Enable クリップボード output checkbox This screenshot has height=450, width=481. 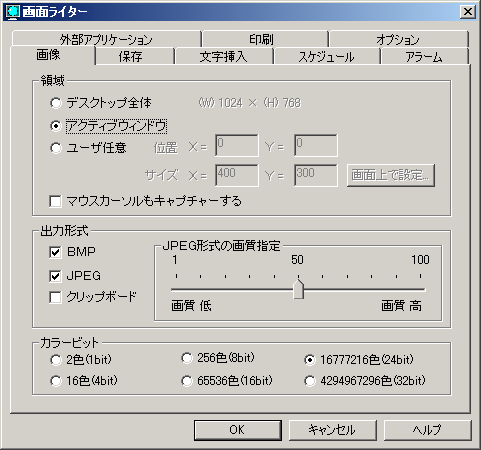pyautogui.click(x=55, y=297)
